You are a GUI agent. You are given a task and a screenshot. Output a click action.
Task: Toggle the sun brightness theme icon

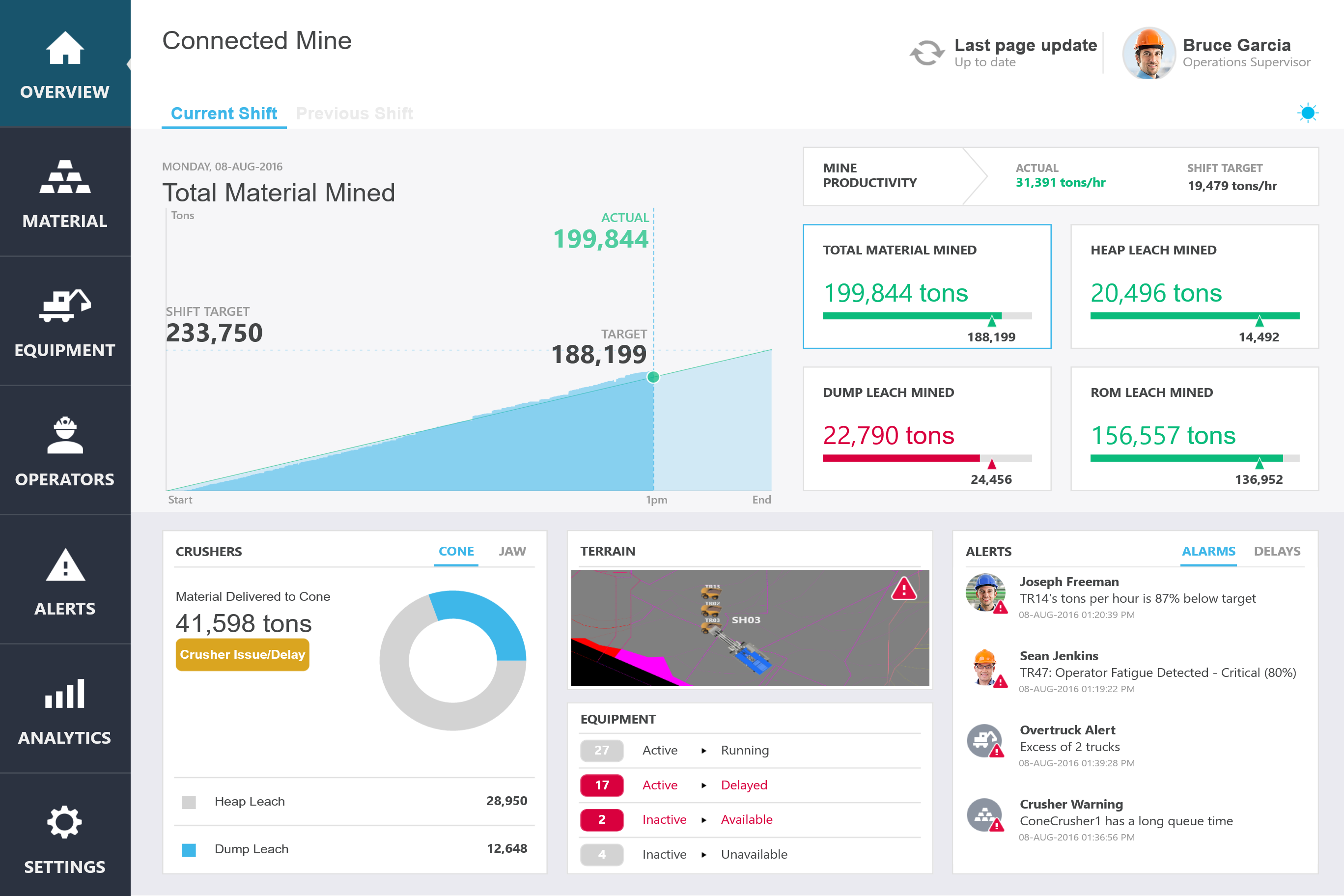pos(1308,113)
